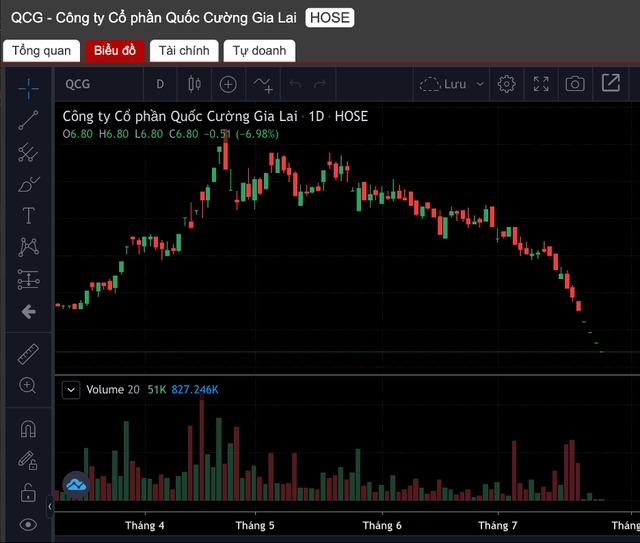Open the Tài chính tab
The image size is (640, 543).
(184, 50)
